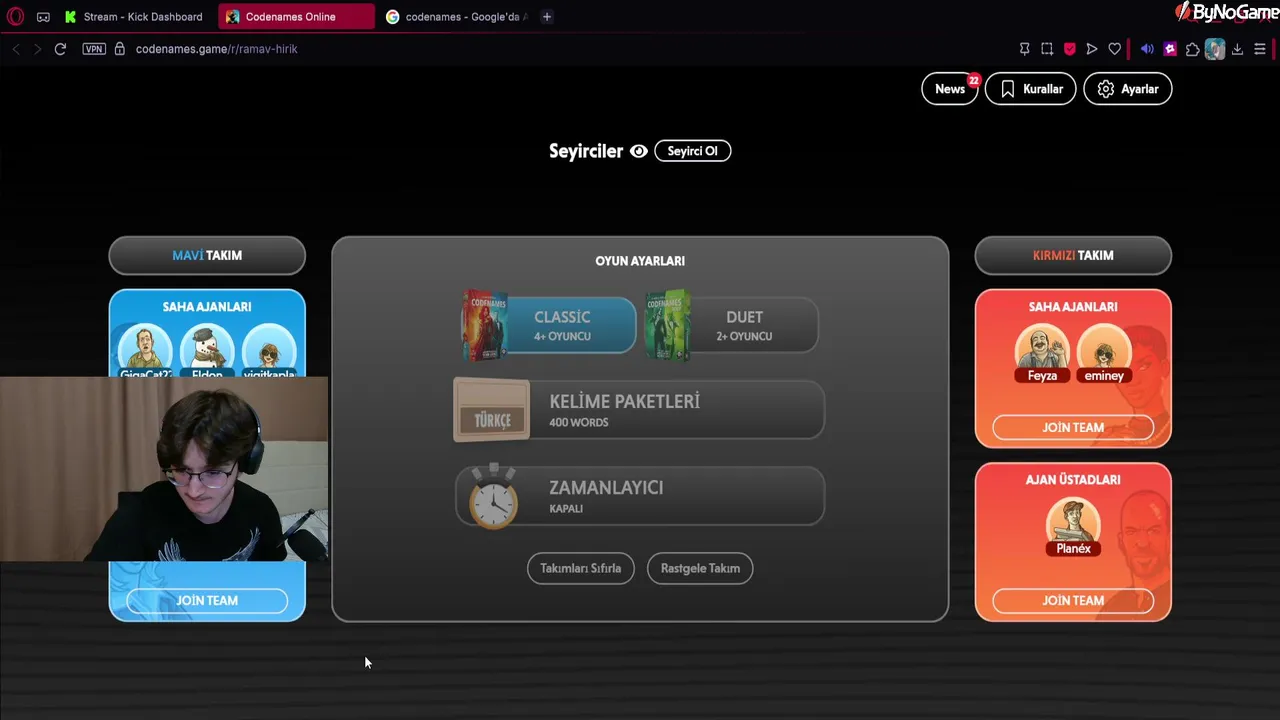The height and width of the screenshot is (720, 1280).
Task: Go back with the browser back arrow
Action: pyautogui.click(x=16, y=49)
